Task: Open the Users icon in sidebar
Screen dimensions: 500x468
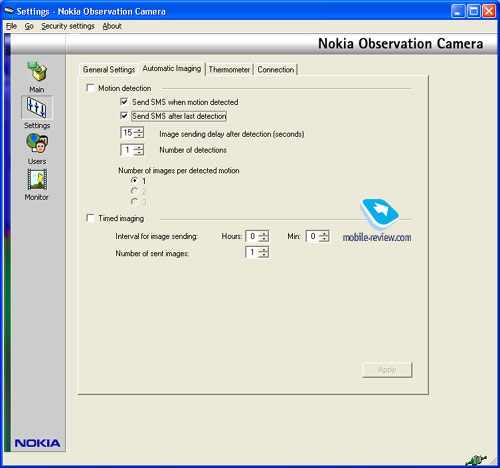Action: (x=37, y=143)
